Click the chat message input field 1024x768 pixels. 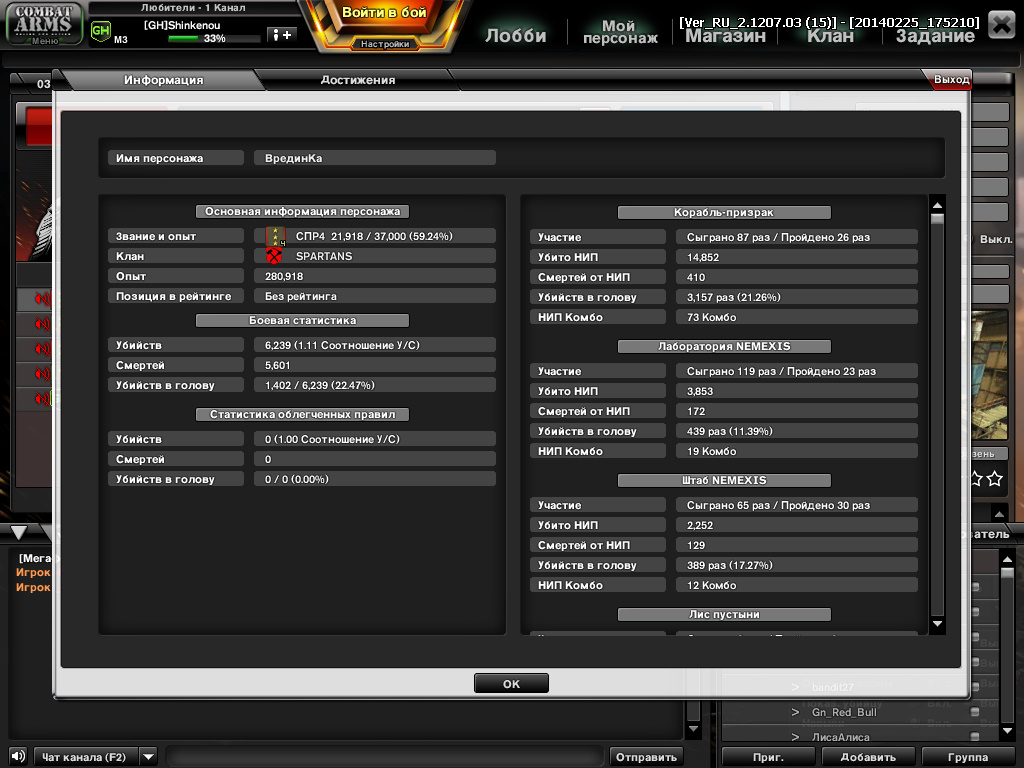[x=385, y=757]
